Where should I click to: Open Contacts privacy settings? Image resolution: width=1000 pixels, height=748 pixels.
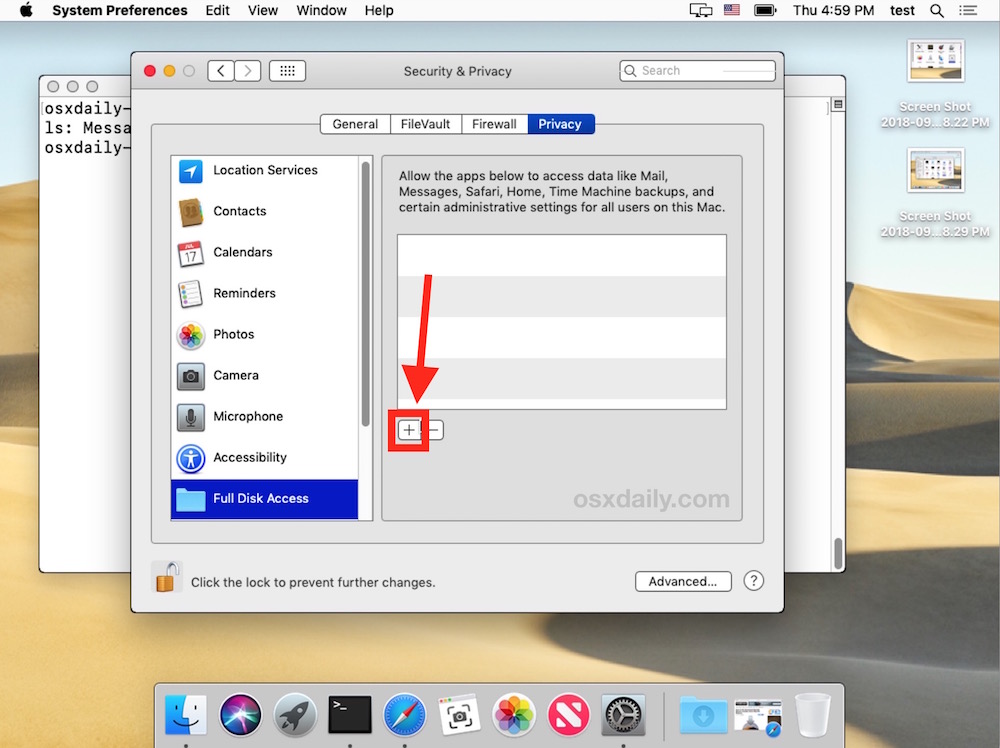coord(239,211)
